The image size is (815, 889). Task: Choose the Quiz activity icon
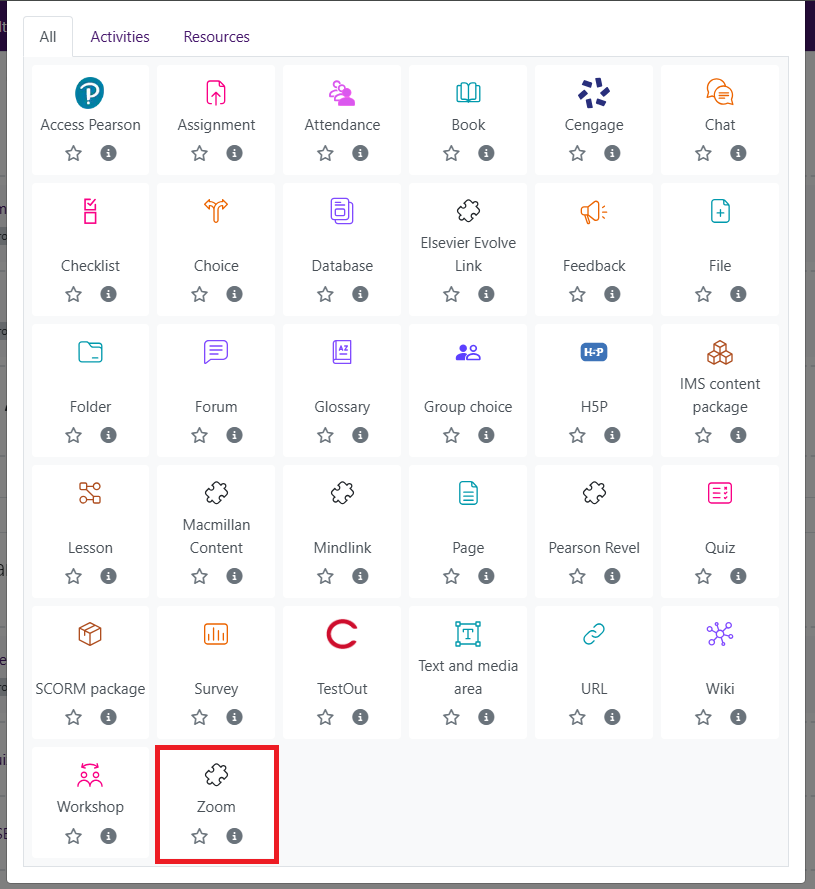(x=720, y=493)
